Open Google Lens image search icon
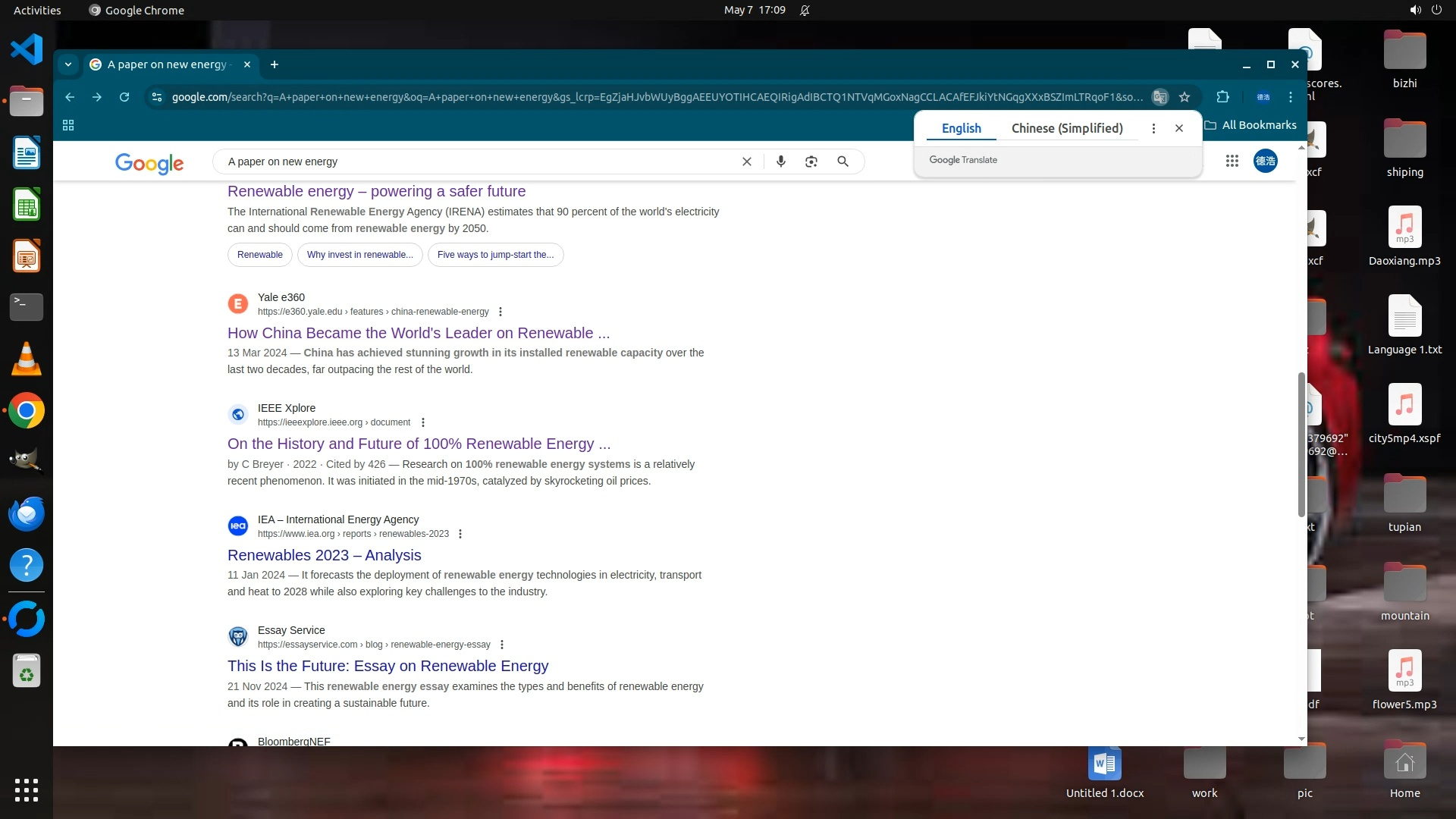The image size is (1456, 819). [x=811, y=162]
